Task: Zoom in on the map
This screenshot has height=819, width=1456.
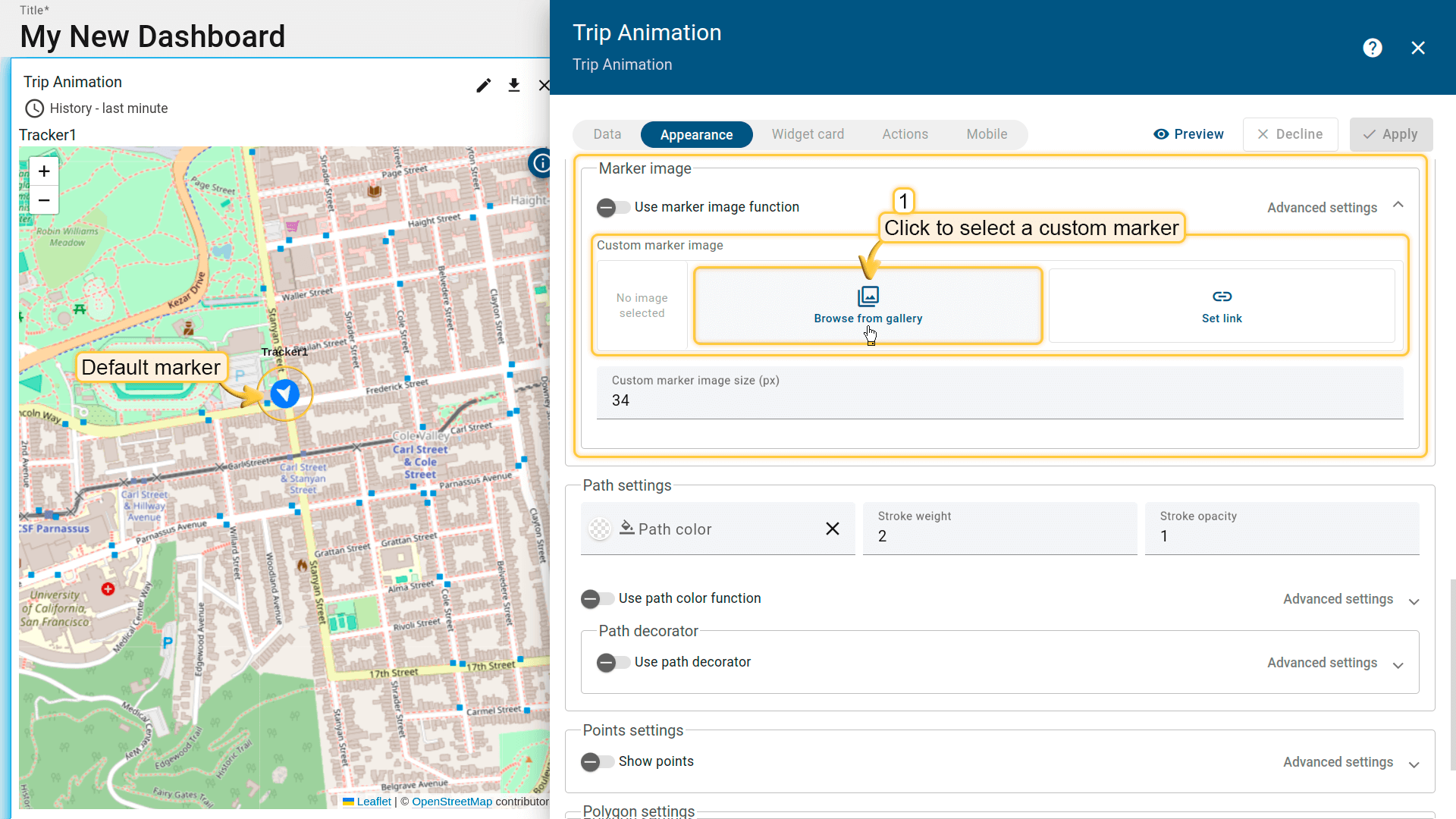Action: click(44, 171)
